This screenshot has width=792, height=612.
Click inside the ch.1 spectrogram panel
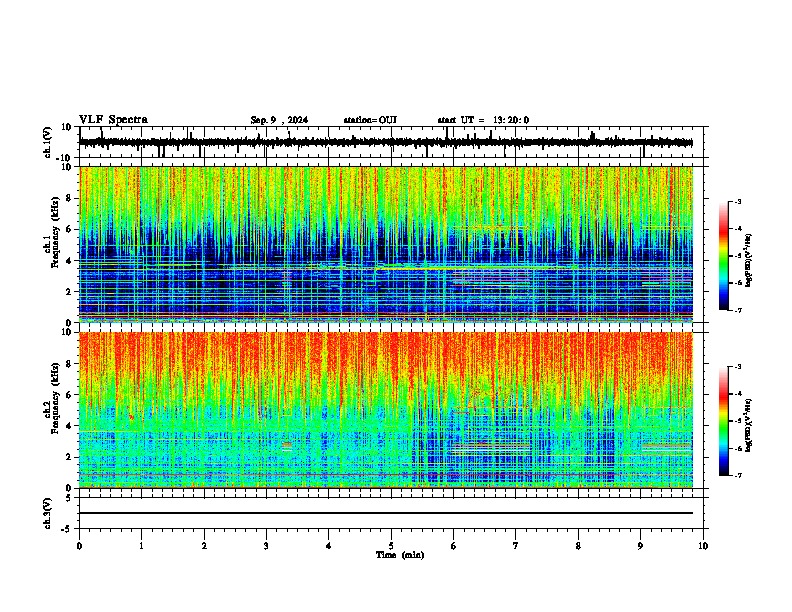tap(386, 244)
